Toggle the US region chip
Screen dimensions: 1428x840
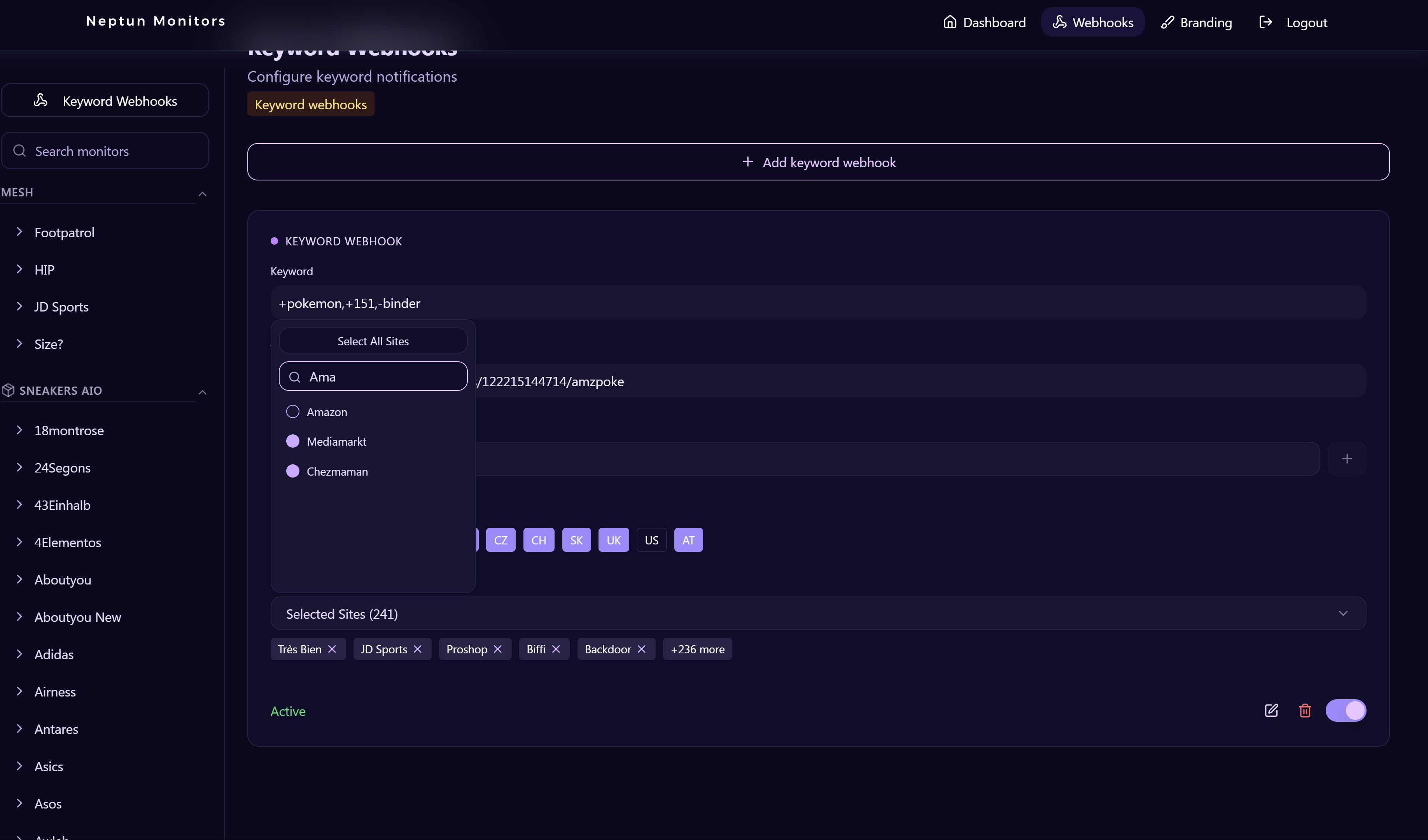point(651,540)
